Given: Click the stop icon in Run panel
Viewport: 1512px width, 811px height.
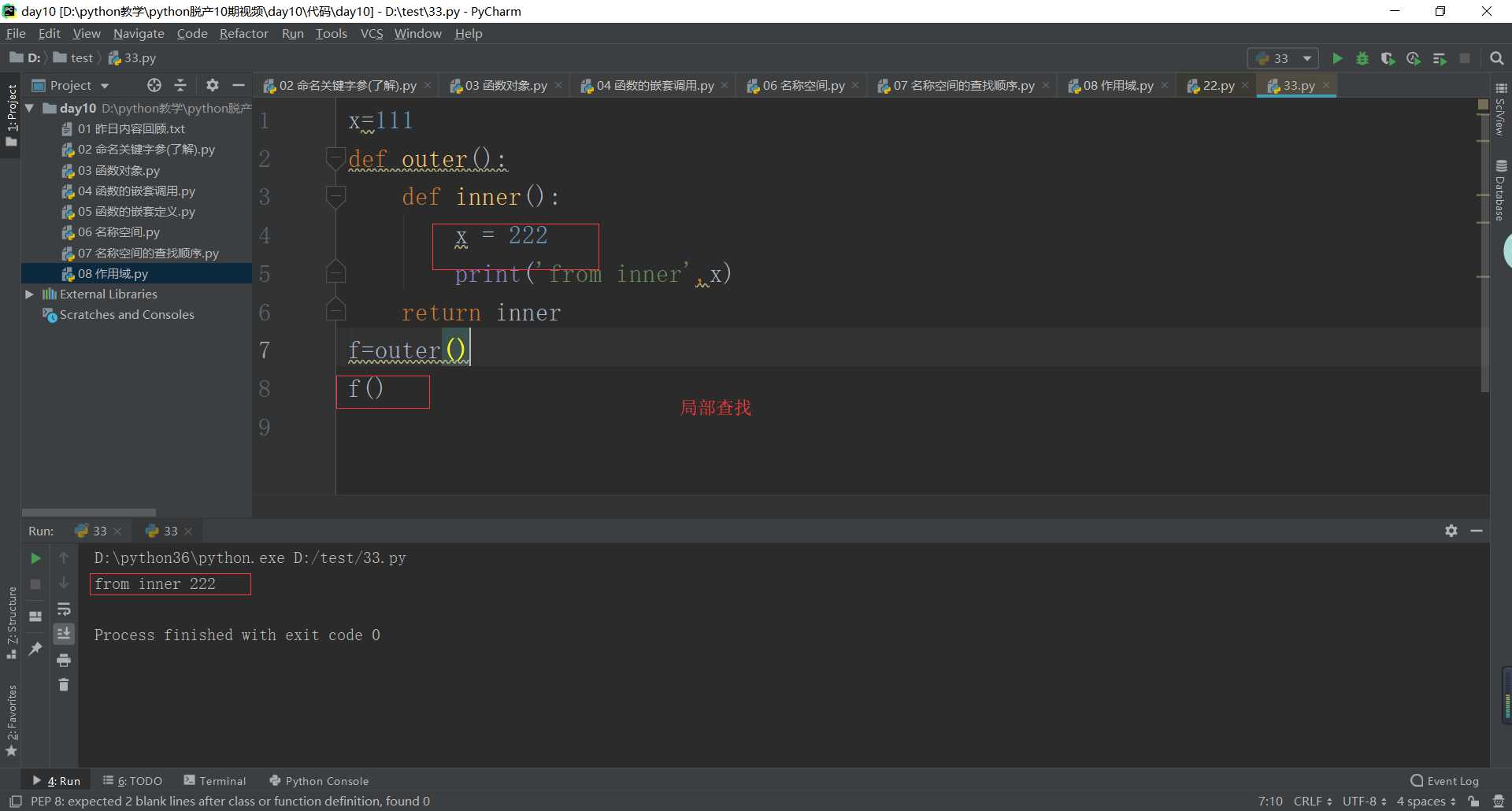Looking at the screenshot, I should (35, 584).
